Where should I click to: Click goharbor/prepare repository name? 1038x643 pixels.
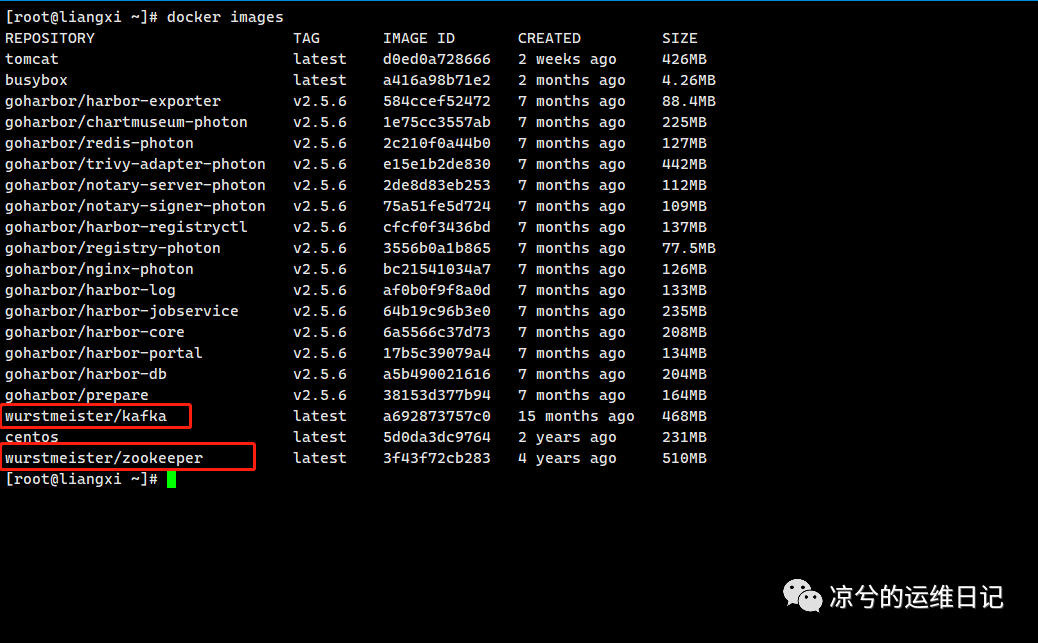coord(77,395)
